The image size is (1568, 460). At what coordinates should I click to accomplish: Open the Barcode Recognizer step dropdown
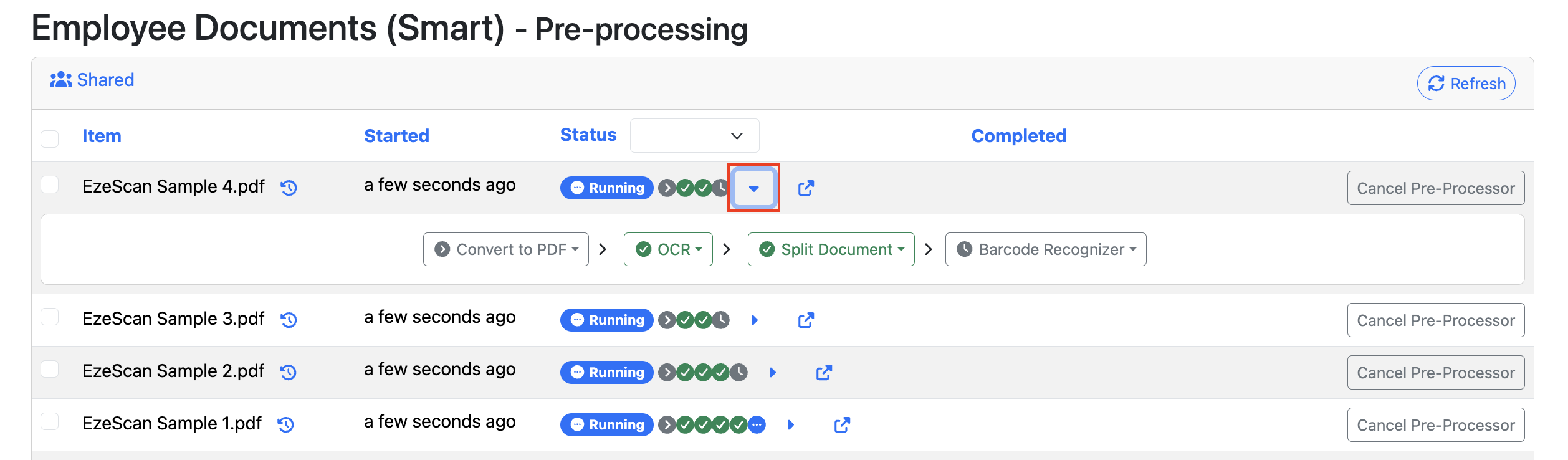tap(1045, 249)
